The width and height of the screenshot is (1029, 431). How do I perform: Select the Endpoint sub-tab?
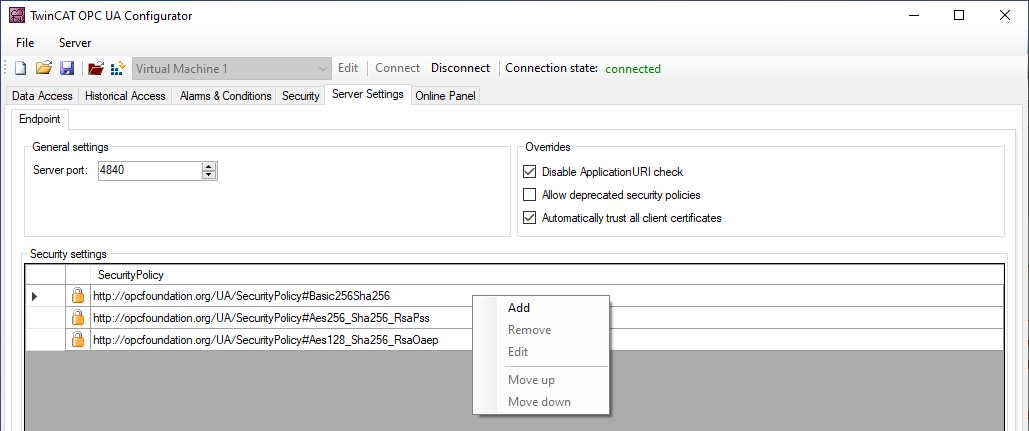point(40,119)
